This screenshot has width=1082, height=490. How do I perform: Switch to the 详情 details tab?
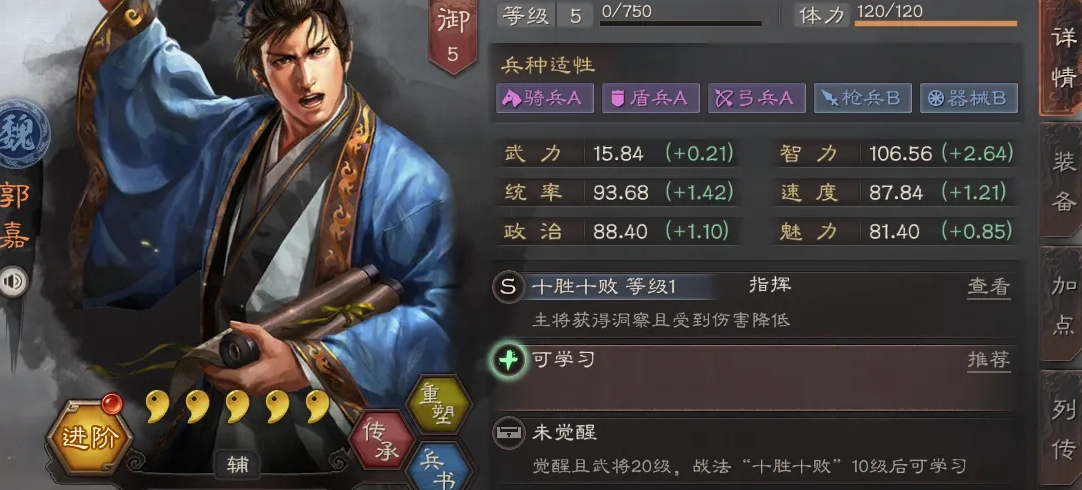[1063, 59]
